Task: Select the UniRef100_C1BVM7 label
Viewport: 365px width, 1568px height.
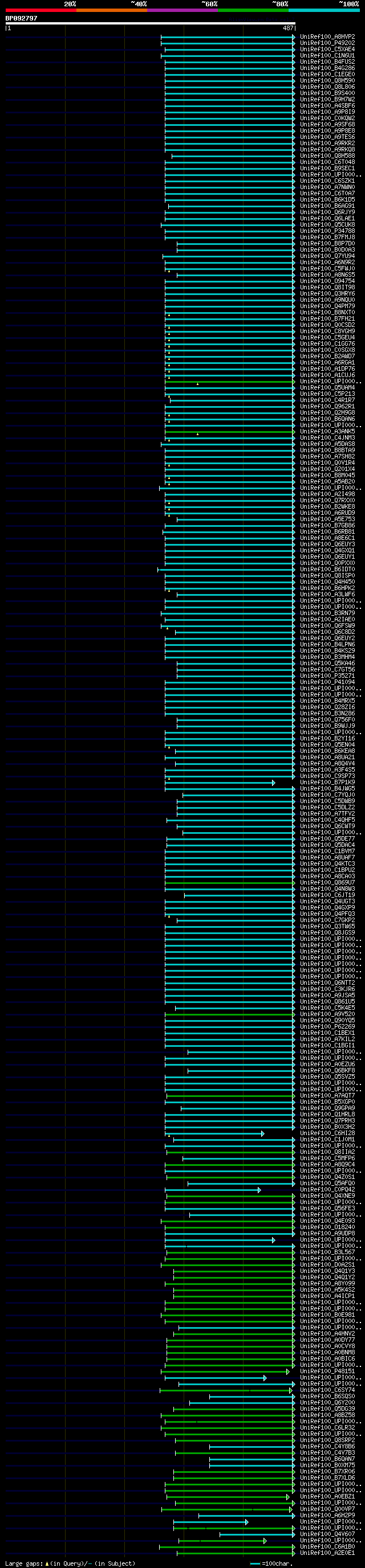Action: pos(327,851)
